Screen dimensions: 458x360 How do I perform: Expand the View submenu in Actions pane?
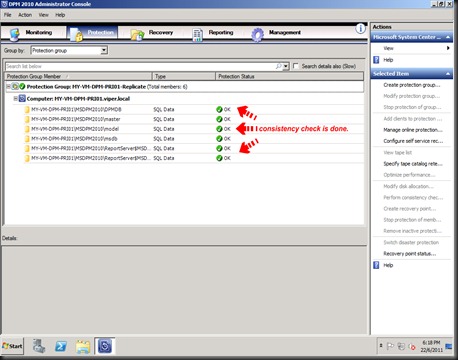(x=448, y=48)
